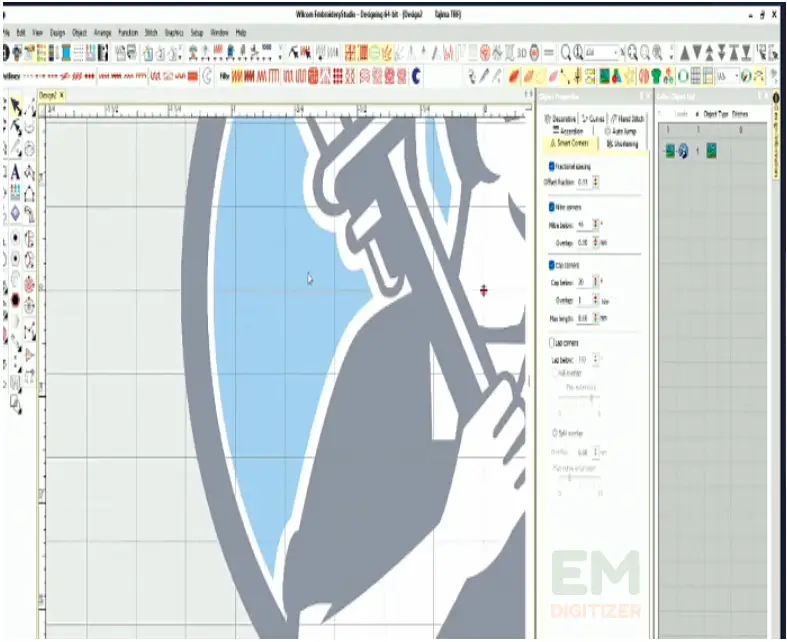Screen dimensions: 787x642
Task: Click the equals sign toolbar icon
Action: [x=549, y=52]
